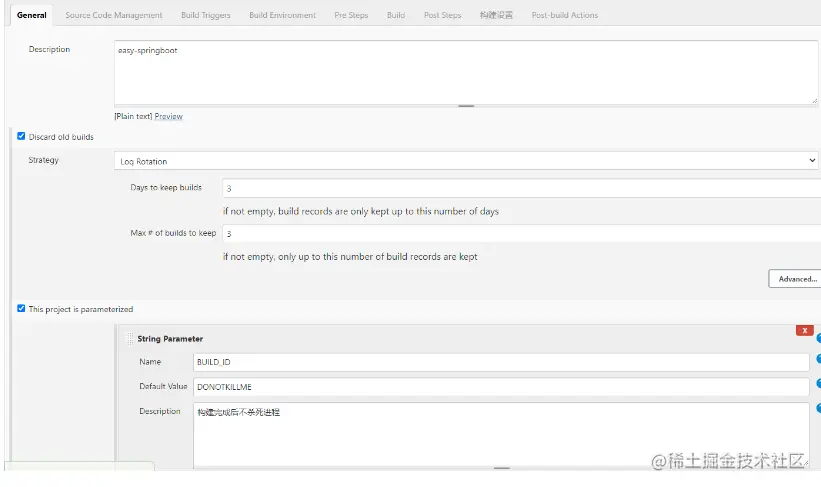This screenshot has height=487, width=821.
Task: Toggle Discard old builds checkbox
Action: pos(21,136)
